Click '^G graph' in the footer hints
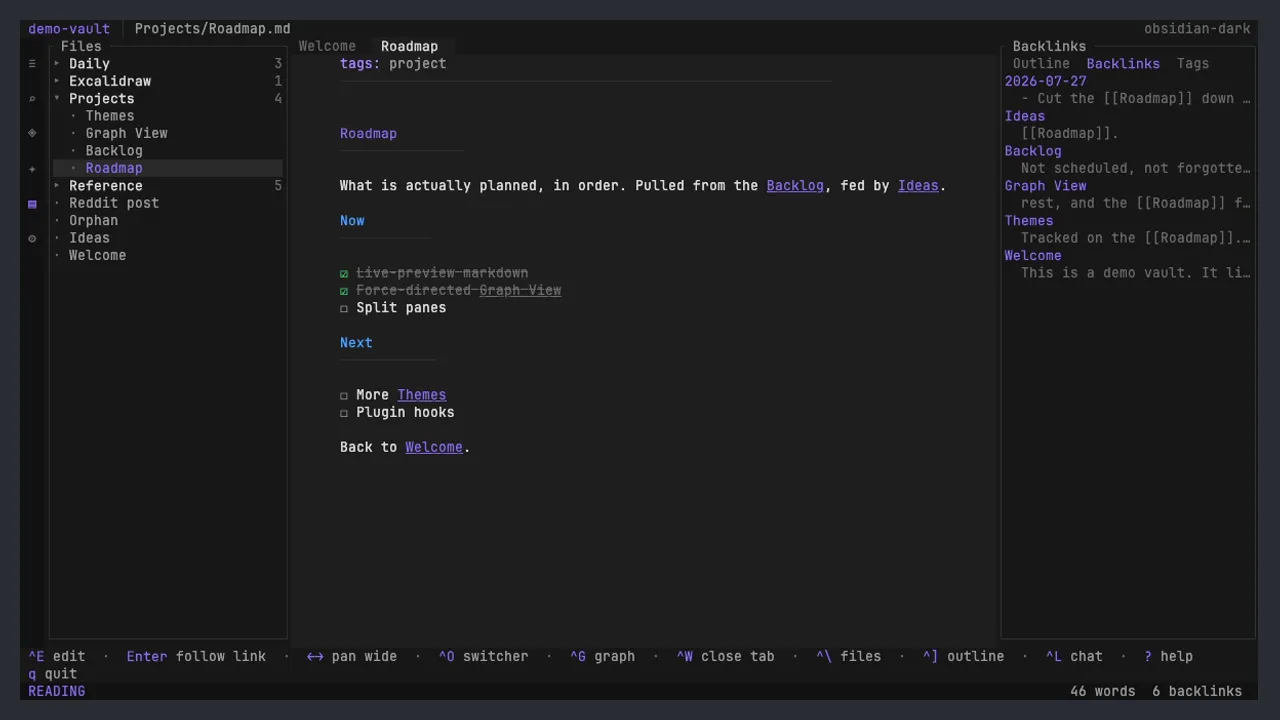Viewport: 1280px width, 720px height. pos(602,657)
